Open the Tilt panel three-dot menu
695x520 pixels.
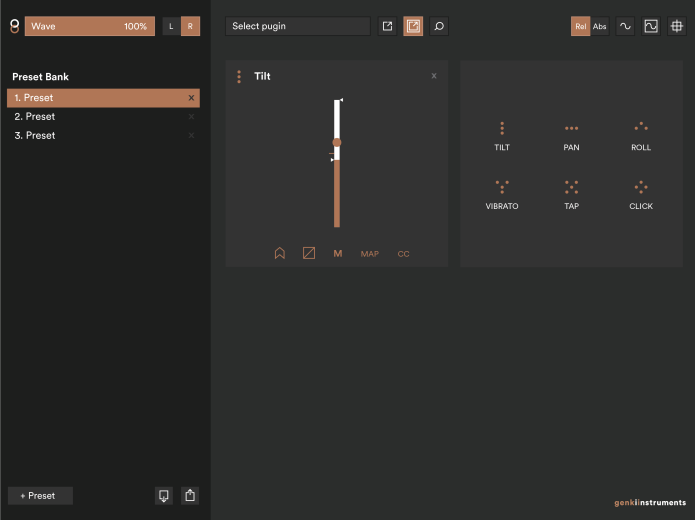pyautogui.click(x=239, y=77)
